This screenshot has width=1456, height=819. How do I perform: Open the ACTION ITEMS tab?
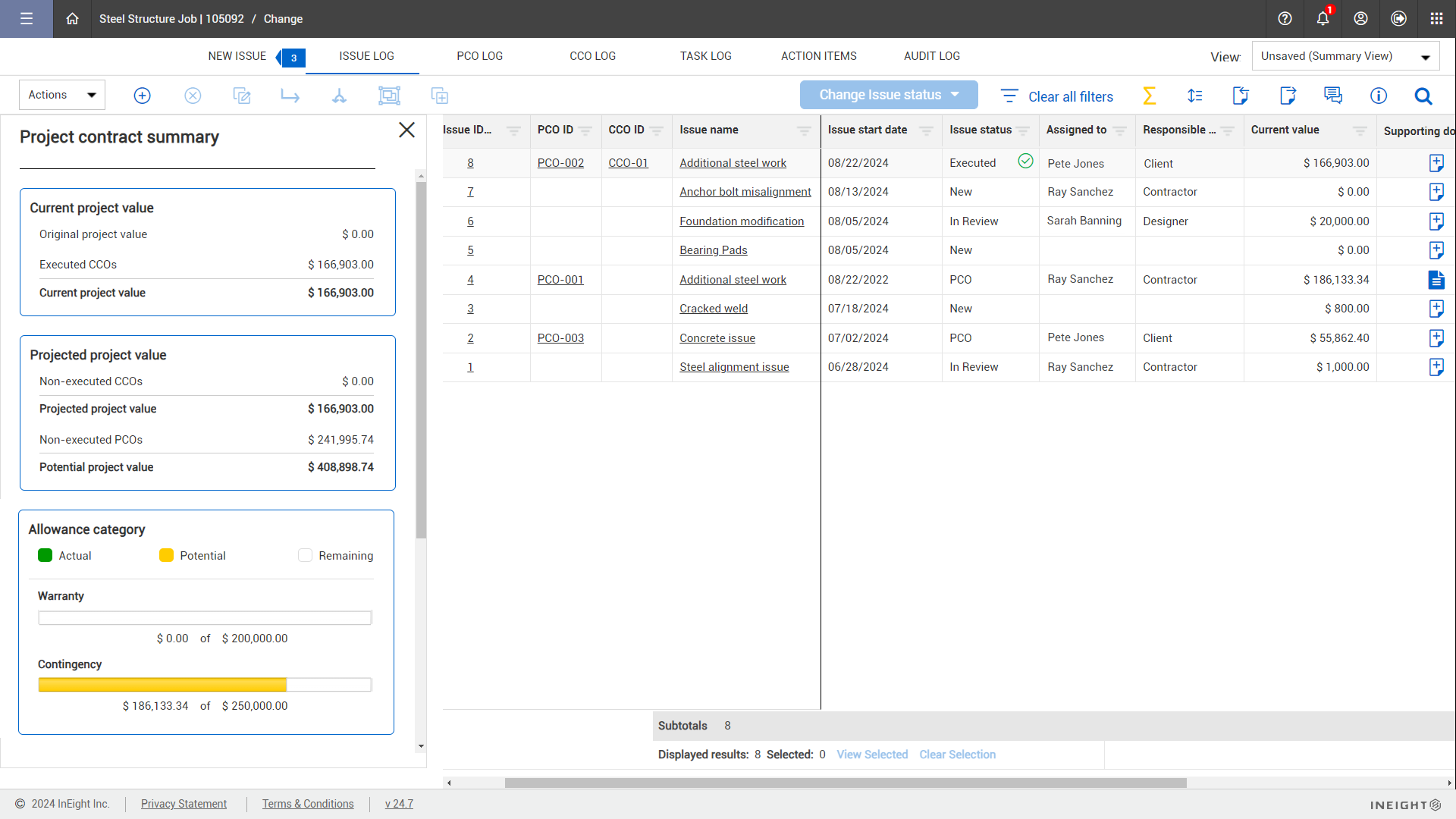pyautogui.click(x=818, y=55)
